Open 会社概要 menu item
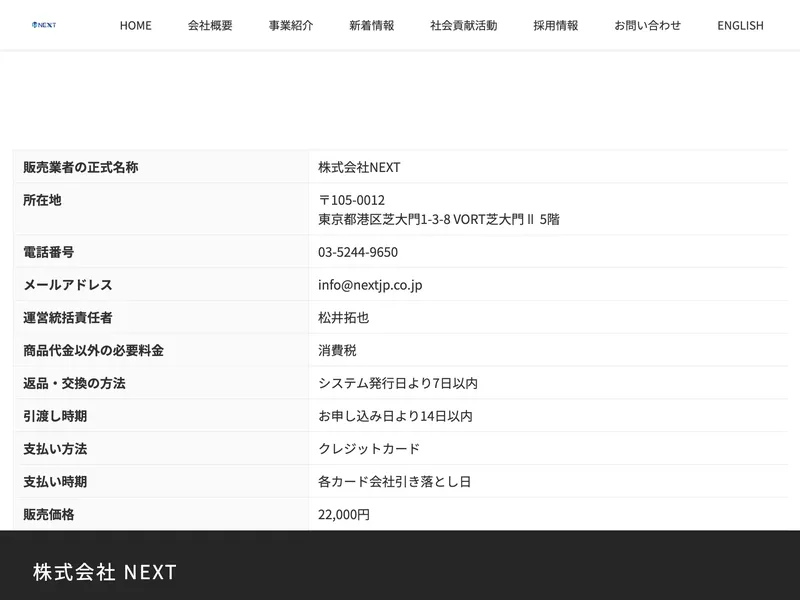800x600 pixels. [210, 26]
